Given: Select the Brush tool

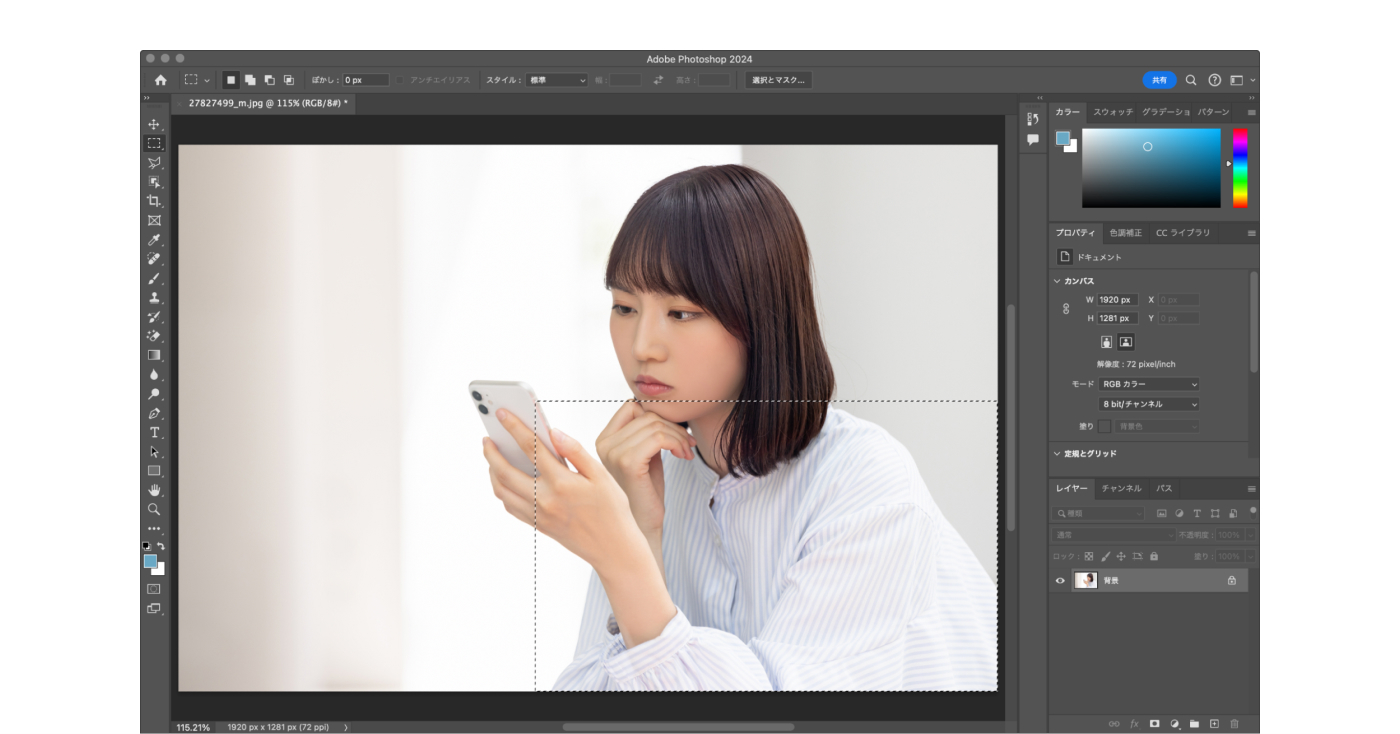Looking at the screenshot, I should [x=154, y=279].
